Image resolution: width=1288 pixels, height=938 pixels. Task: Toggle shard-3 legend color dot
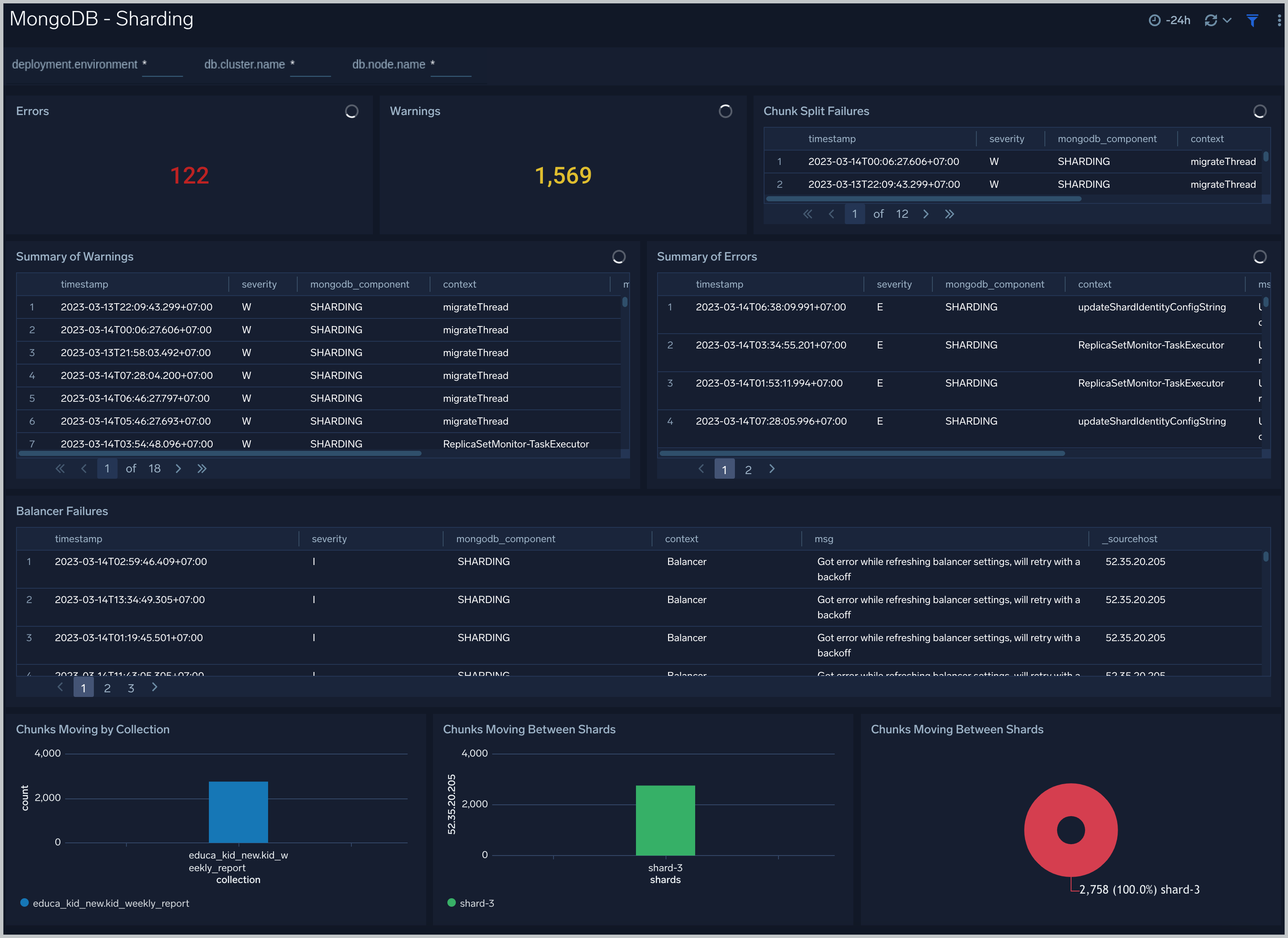(x=452, y=903)
